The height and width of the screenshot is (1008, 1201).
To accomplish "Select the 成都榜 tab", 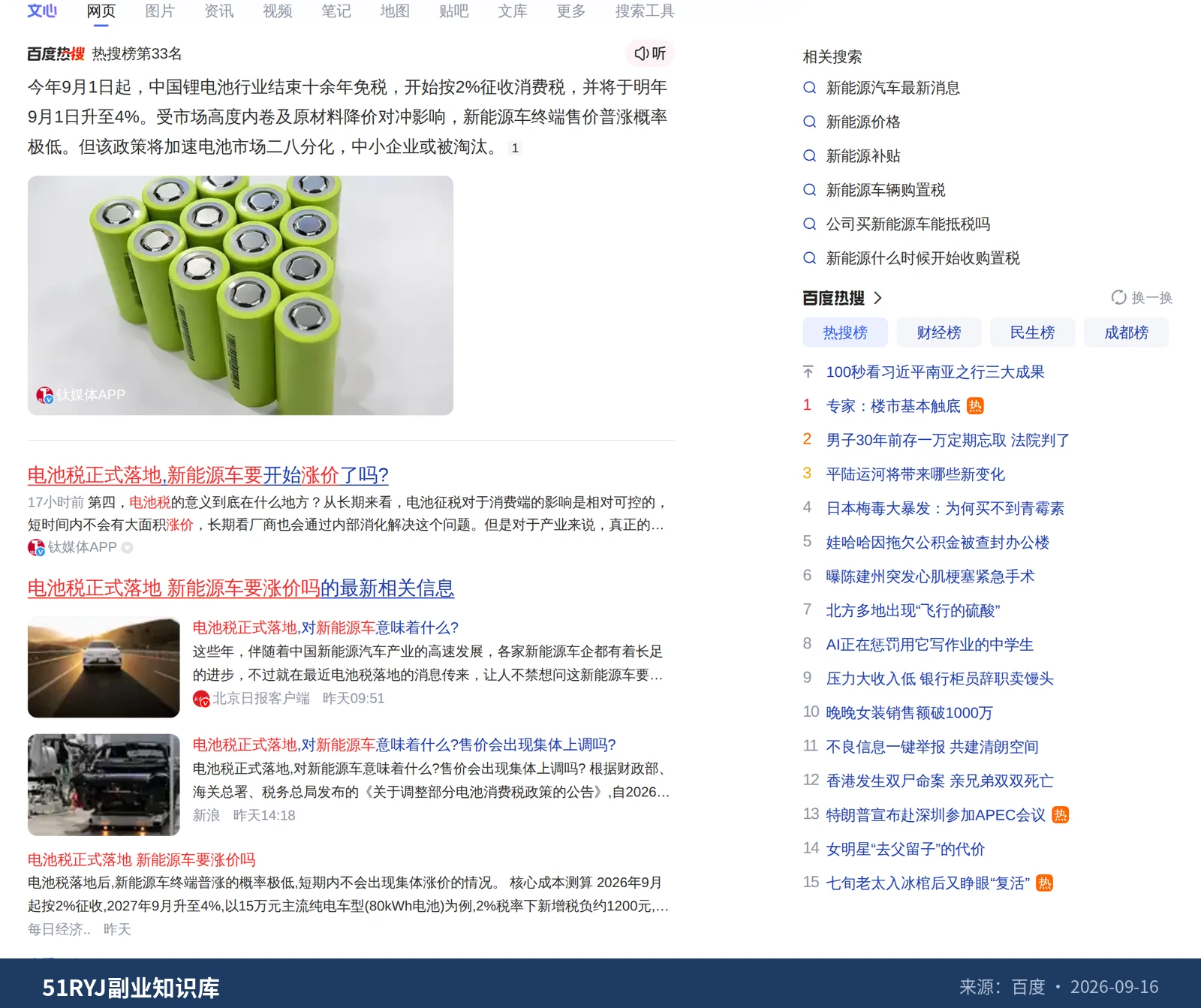I will click(x=1127, y=332).
